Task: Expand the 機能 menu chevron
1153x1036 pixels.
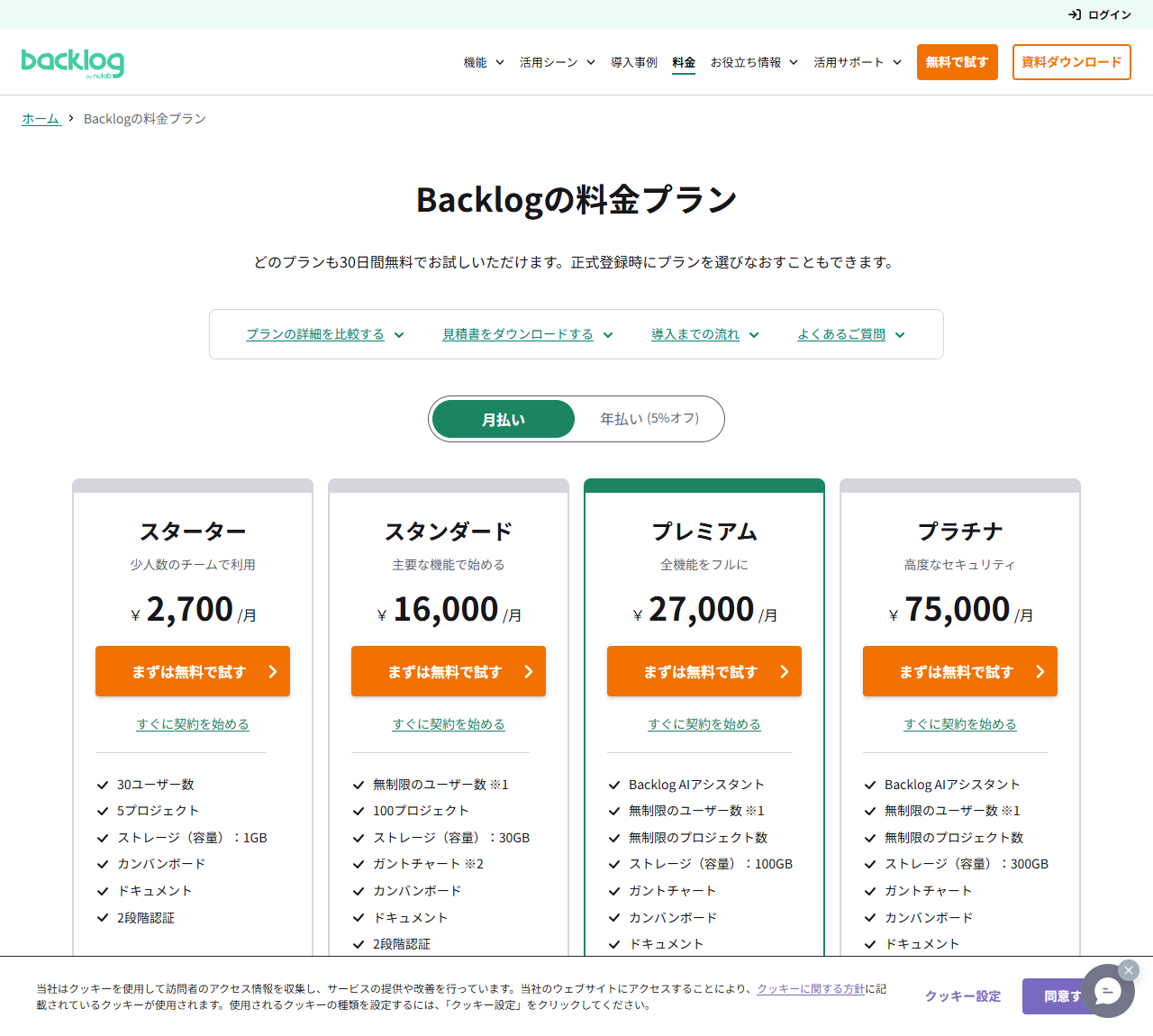Action: 500,62
